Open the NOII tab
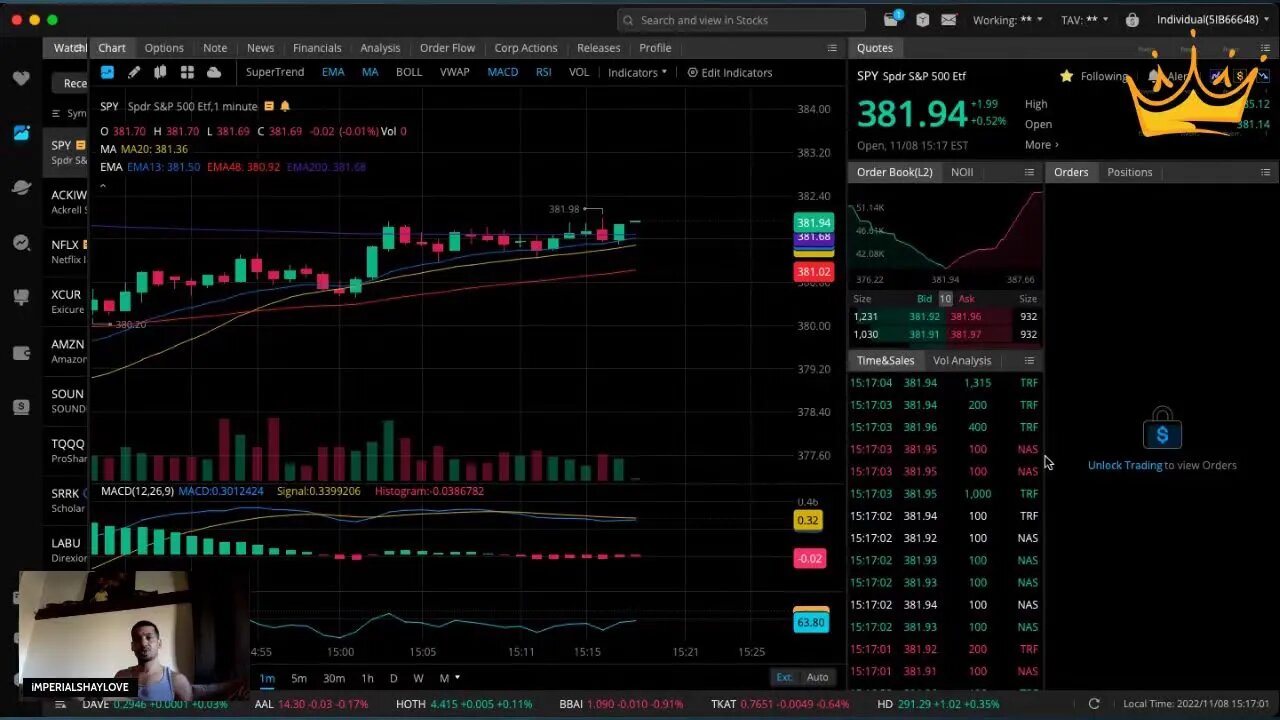 [962, 172]
